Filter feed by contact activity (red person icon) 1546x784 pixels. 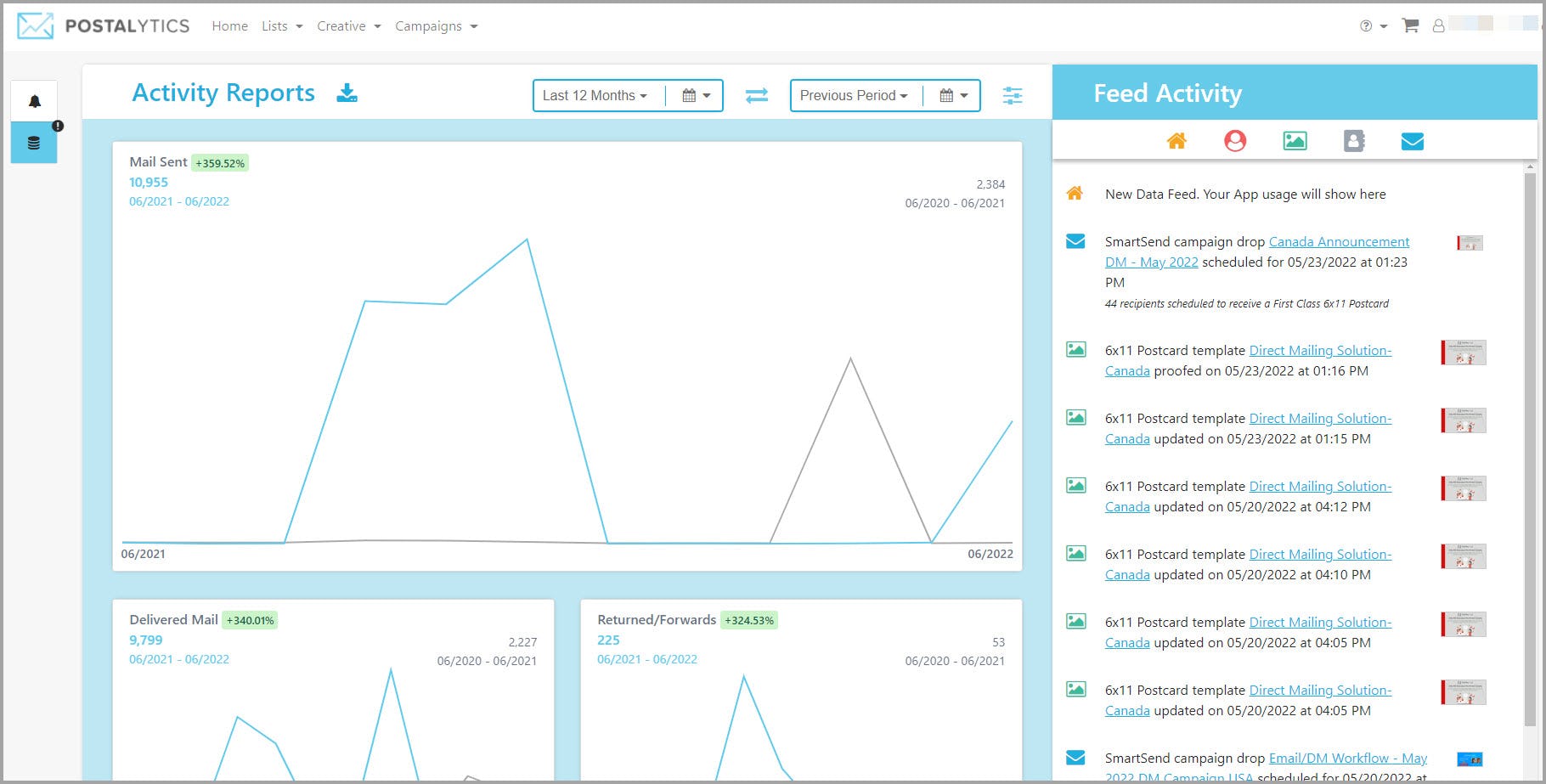pos(1235,140)
